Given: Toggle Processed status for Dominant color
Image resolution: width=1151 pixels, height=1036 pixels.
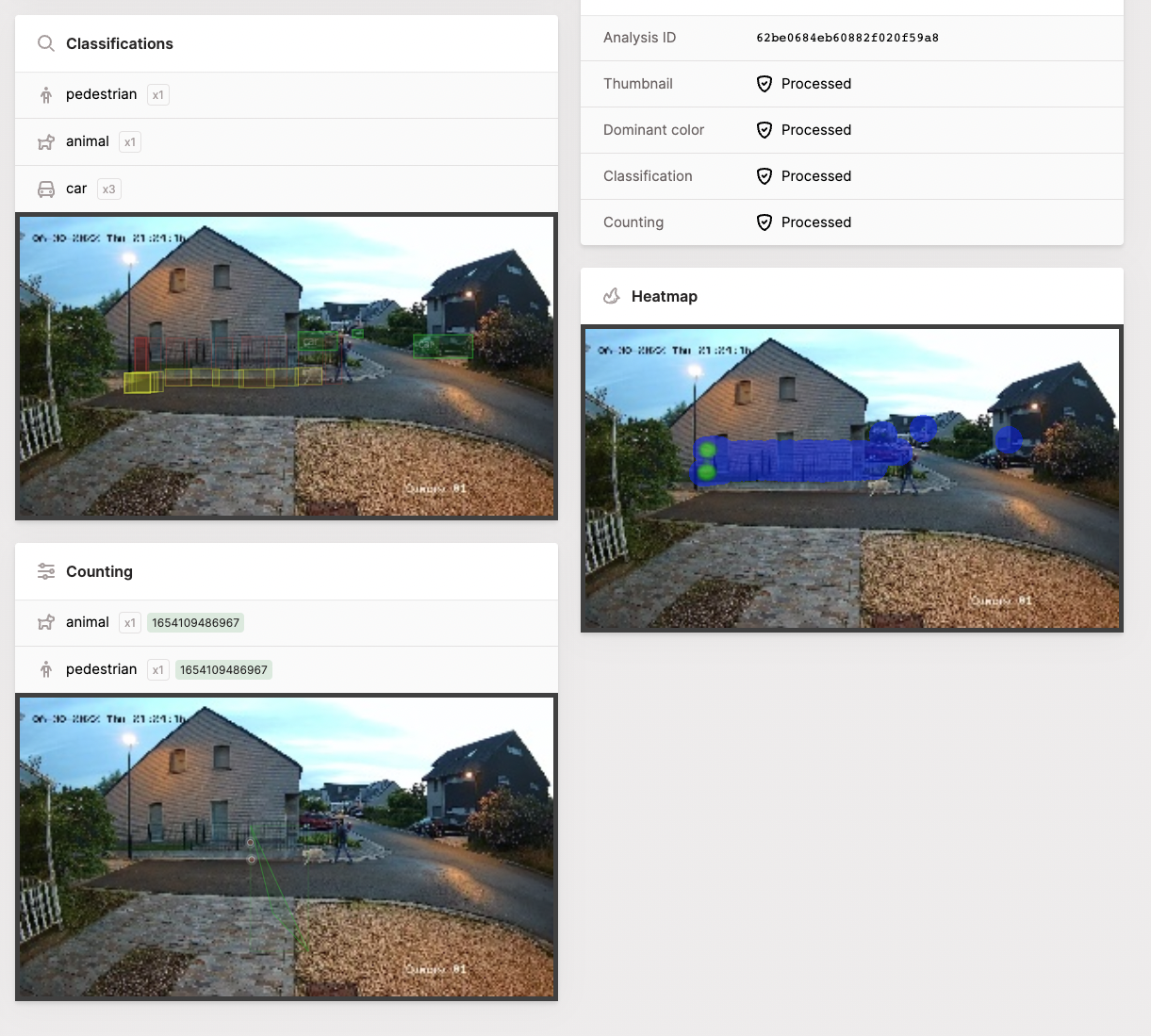Looking at the screenshot, I should click(764, 130).
